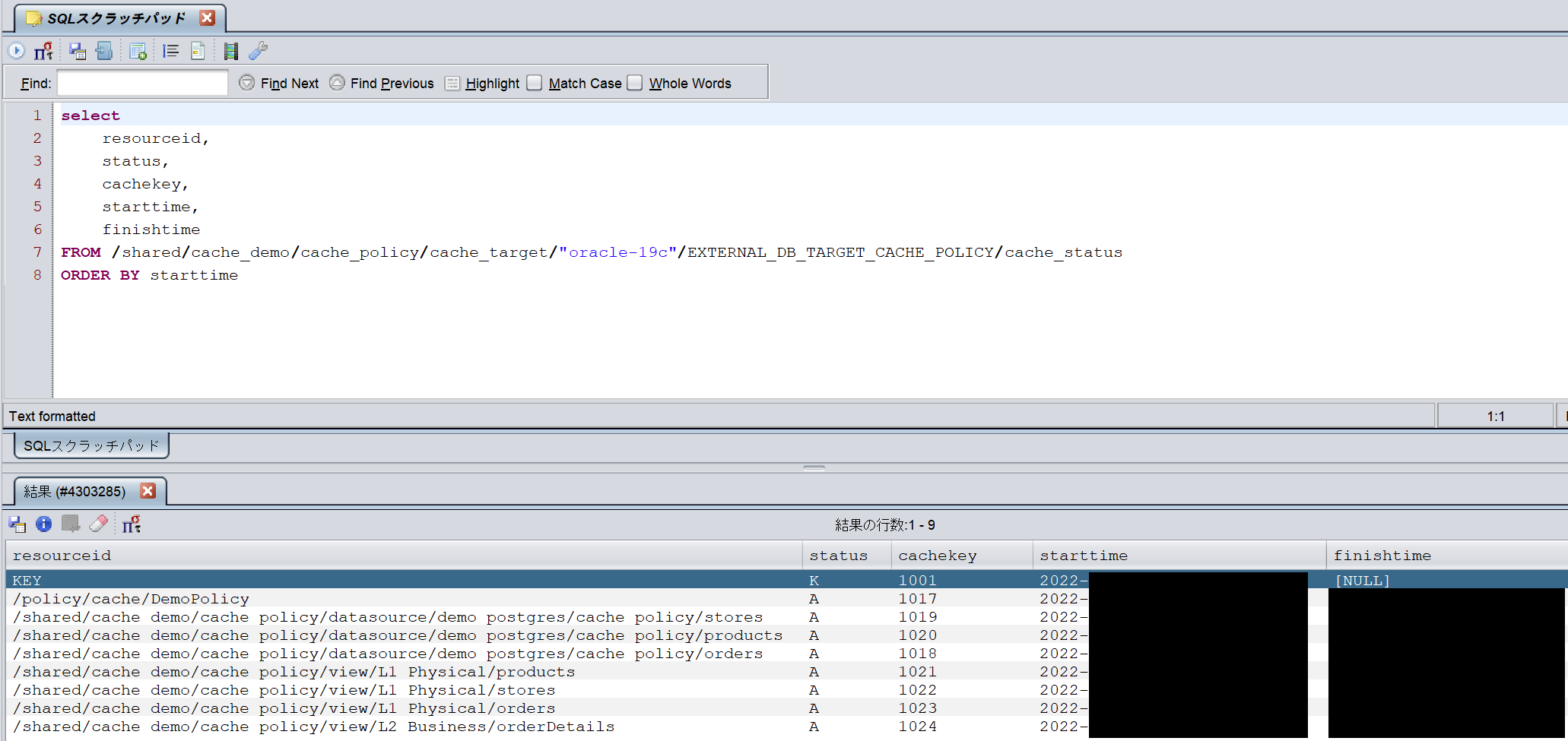Screen dimensions: 1568x741
Task: Select the L1_Physical/stores row
Action: [786, 689]
